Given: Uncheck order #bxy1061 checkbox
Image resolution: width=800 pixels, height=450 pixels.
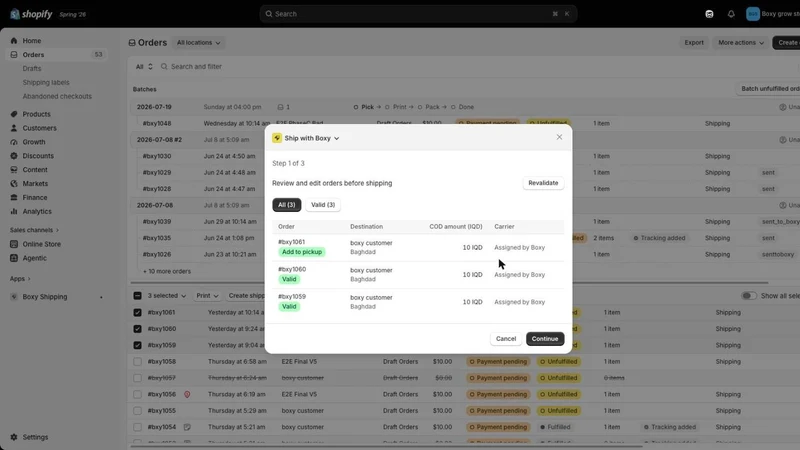Looking at the screenshot, I should click(137, 312).
